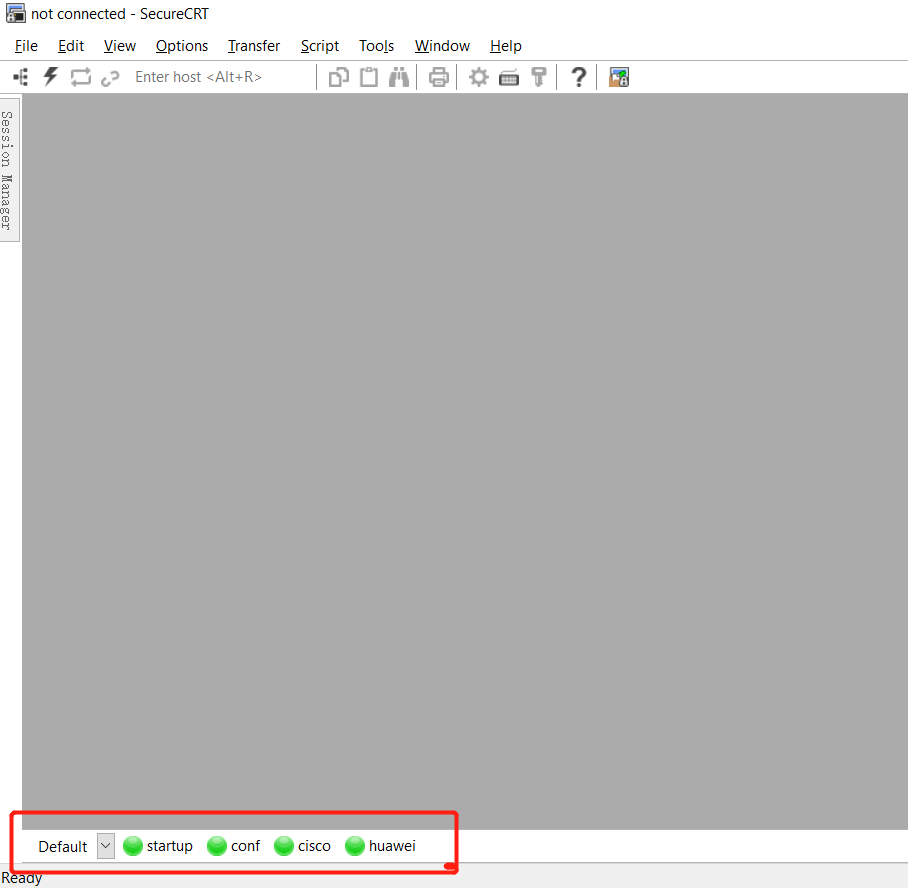Image resolution: width=908 pixels, height=888 pixels.
Task: Click the Copy toolbar icon
Action: (339, 77)
